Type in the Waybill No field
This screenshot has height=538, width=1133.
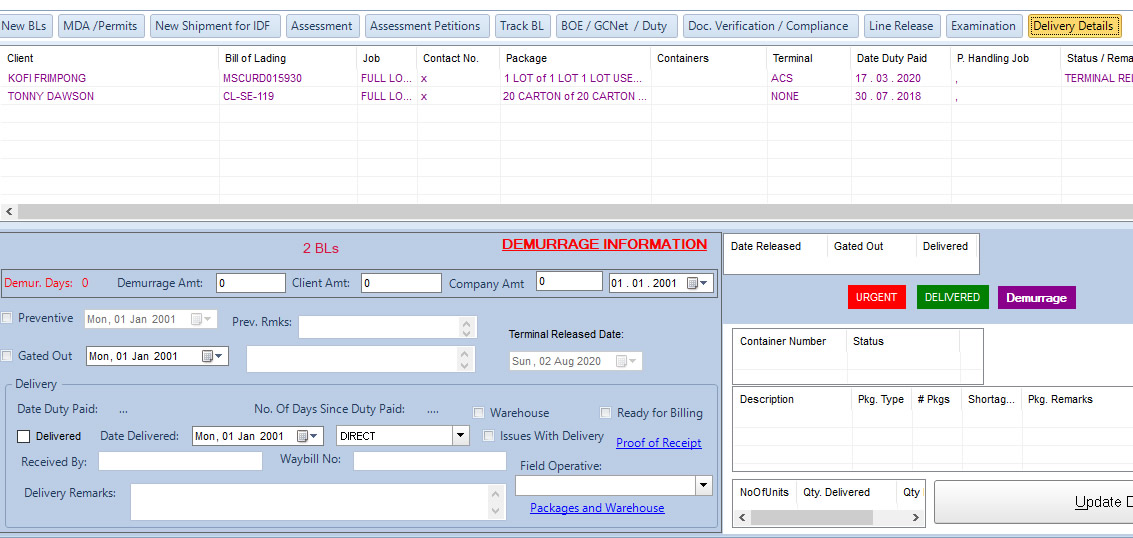tap(429, 461)
